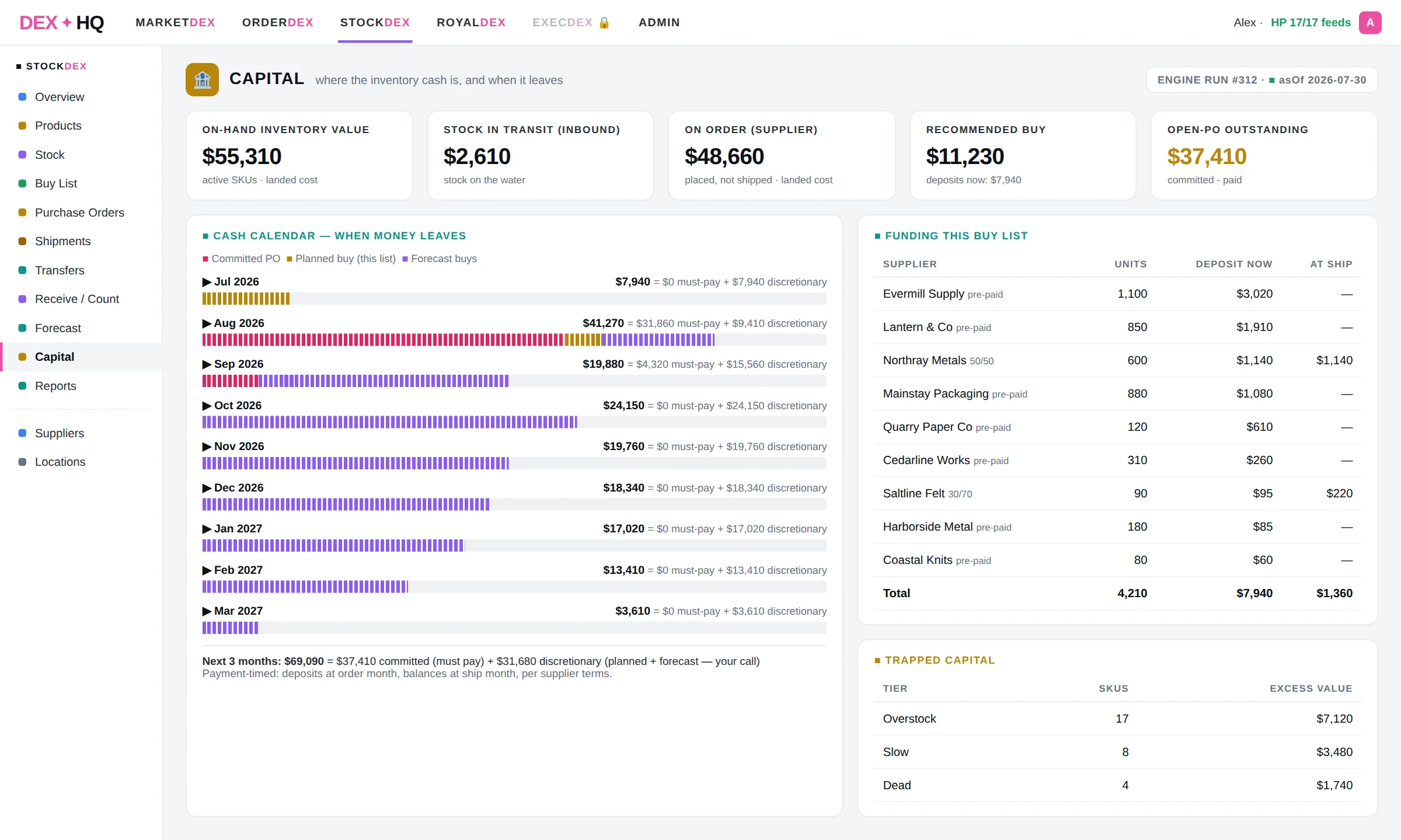Click the Slow tier row
This screenshot has height=840, width=1401.
(x=1117, y=752)
